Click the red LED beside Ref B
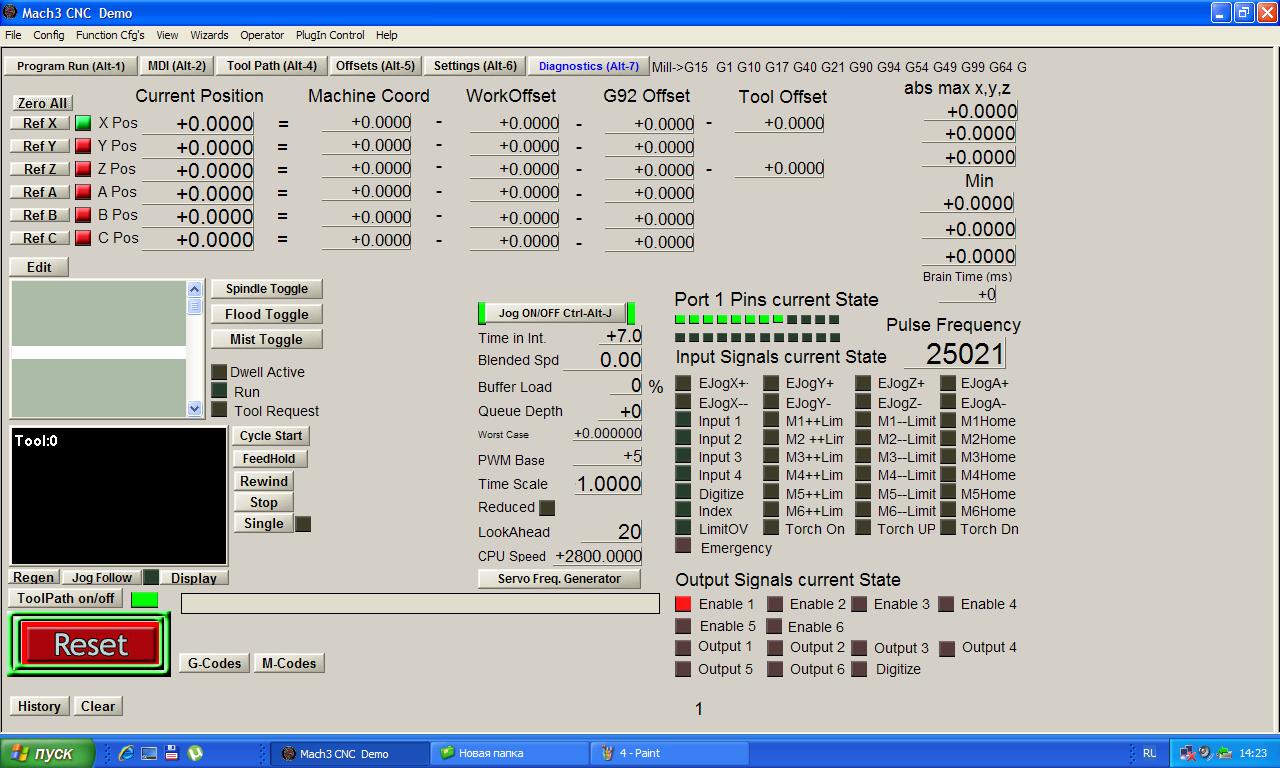This screenshot has height=768, width=1280. click(83, 215)
